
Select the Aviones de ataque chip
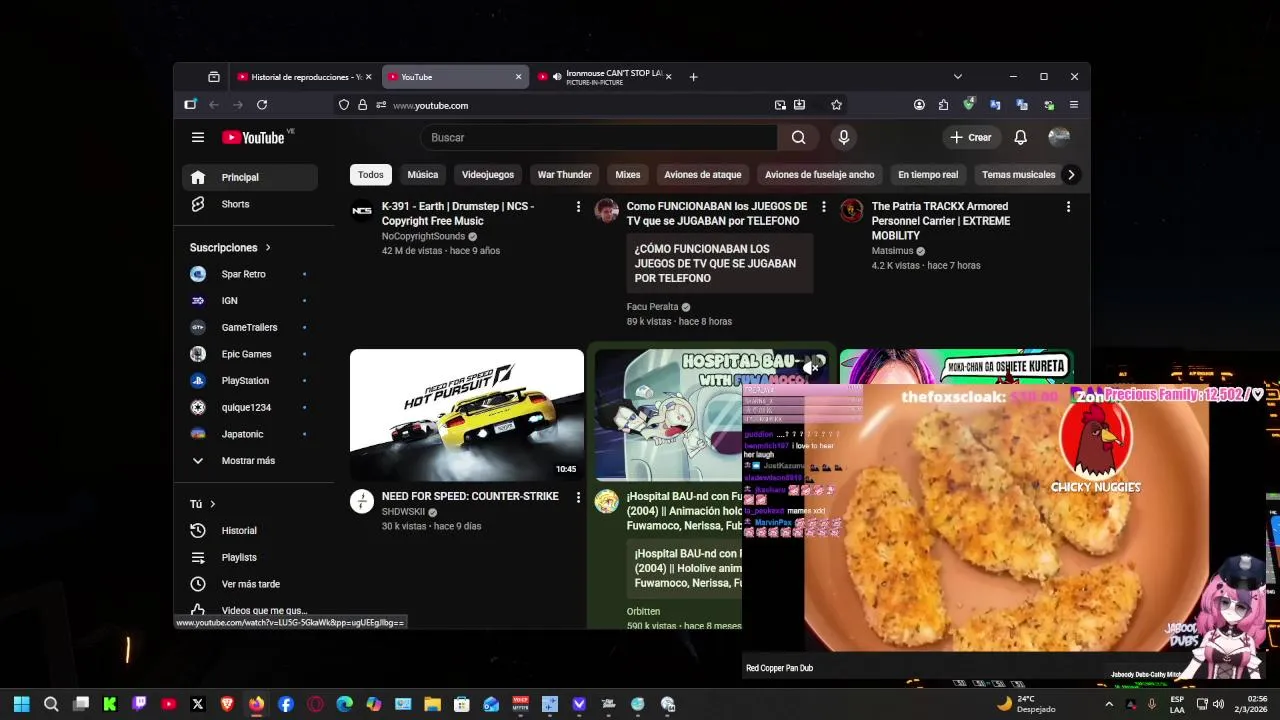(703, 175)
